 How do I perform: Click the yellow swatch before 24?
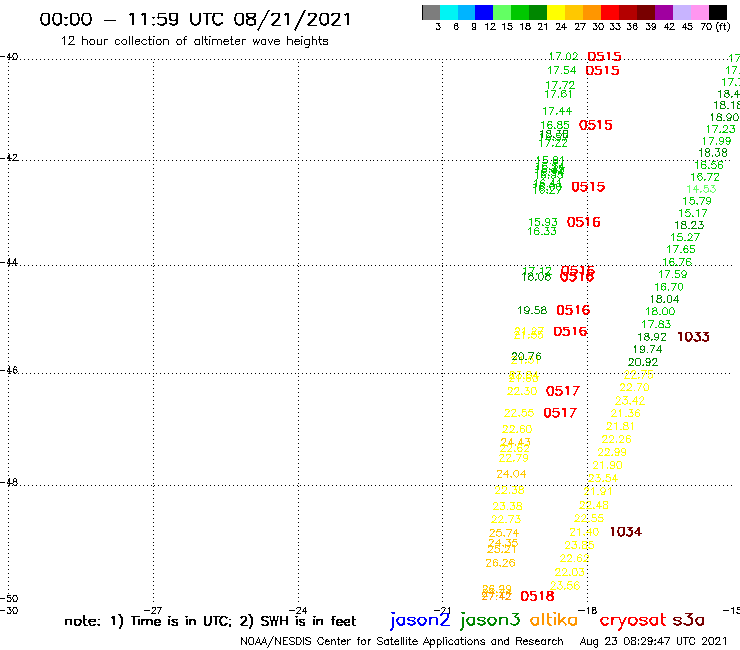point(556,12)
